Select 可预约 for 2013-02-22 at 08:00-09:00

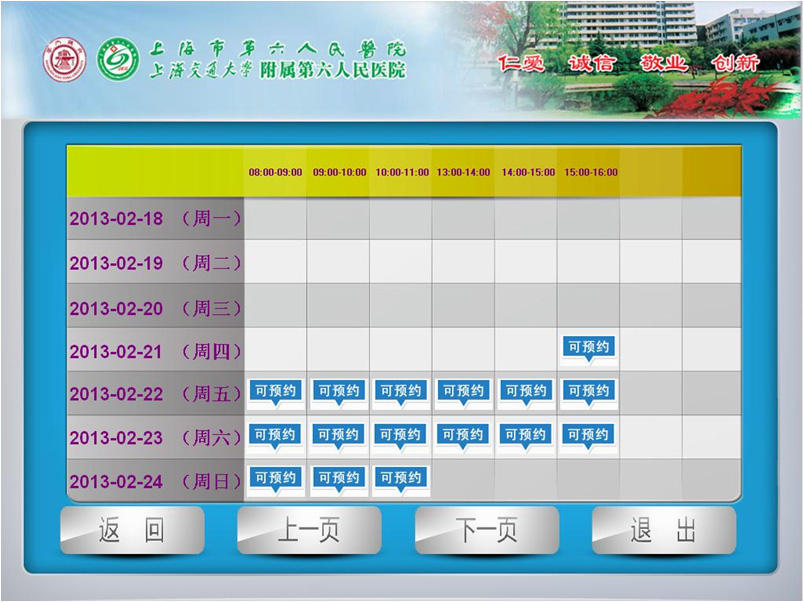(275, 392)
